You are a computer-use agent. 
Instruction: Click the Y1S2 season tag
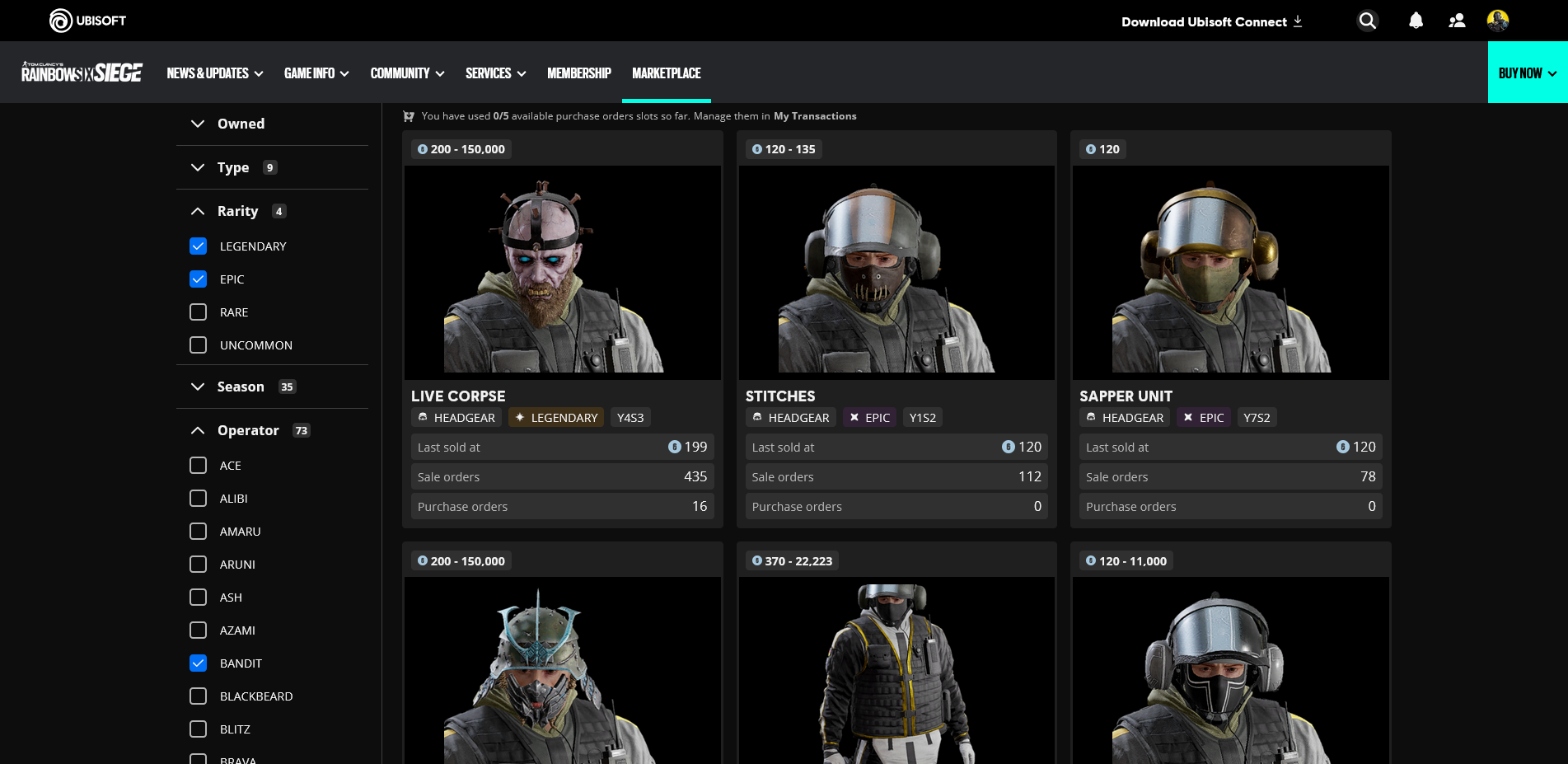point(923,417)
